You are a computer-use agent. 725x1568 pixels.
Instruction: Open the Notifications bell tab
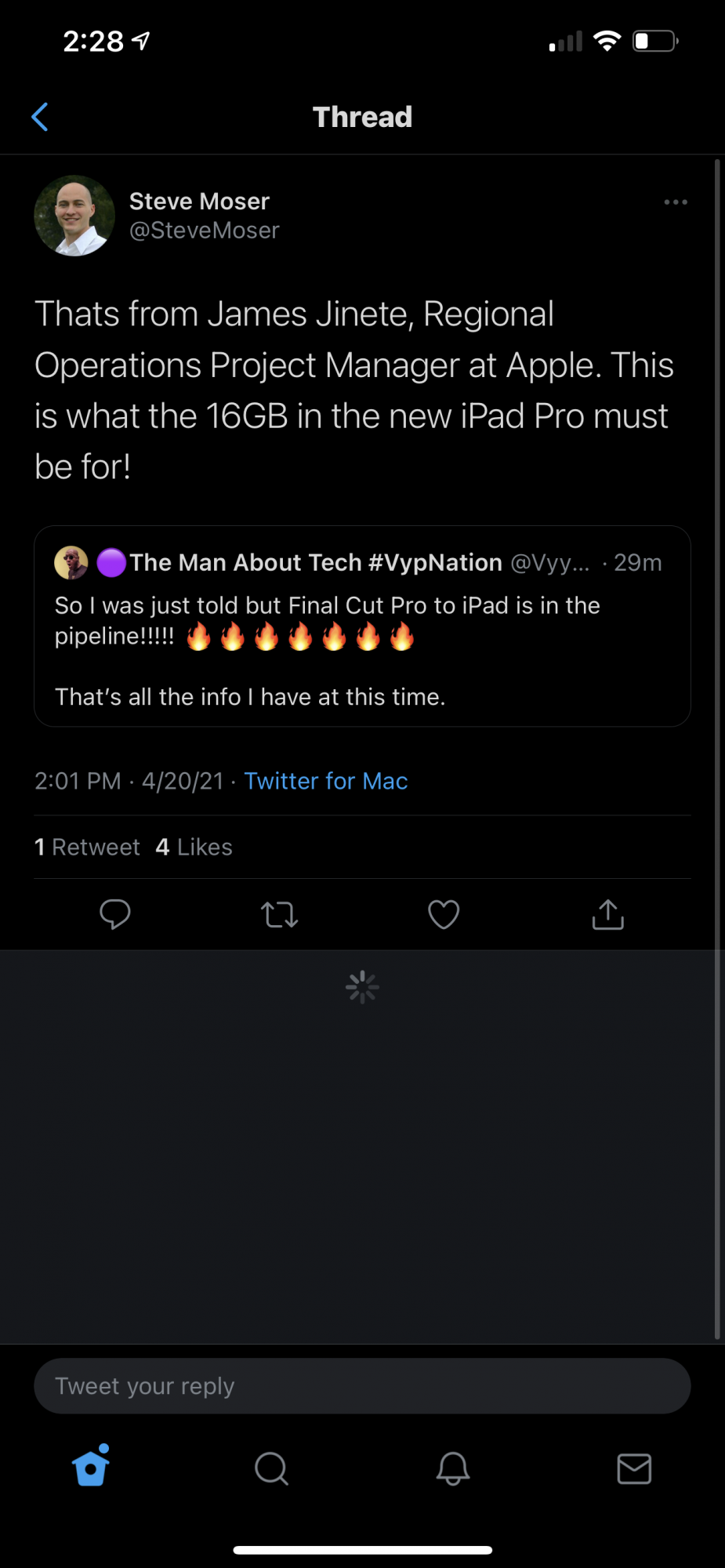click(x=453, y=1468)
